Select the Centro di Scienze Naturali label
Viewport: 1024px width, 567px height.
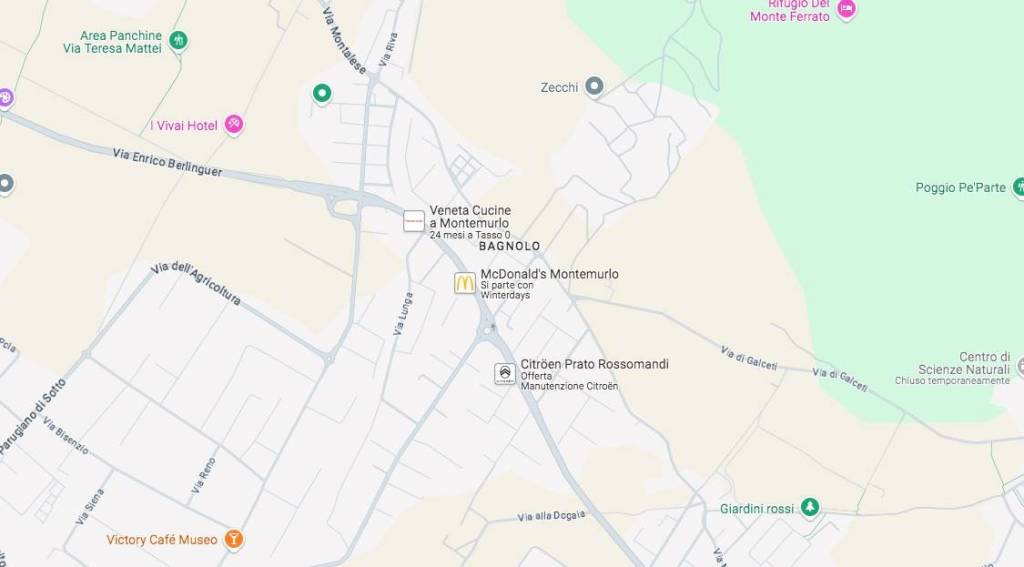(x=965, y=363)
